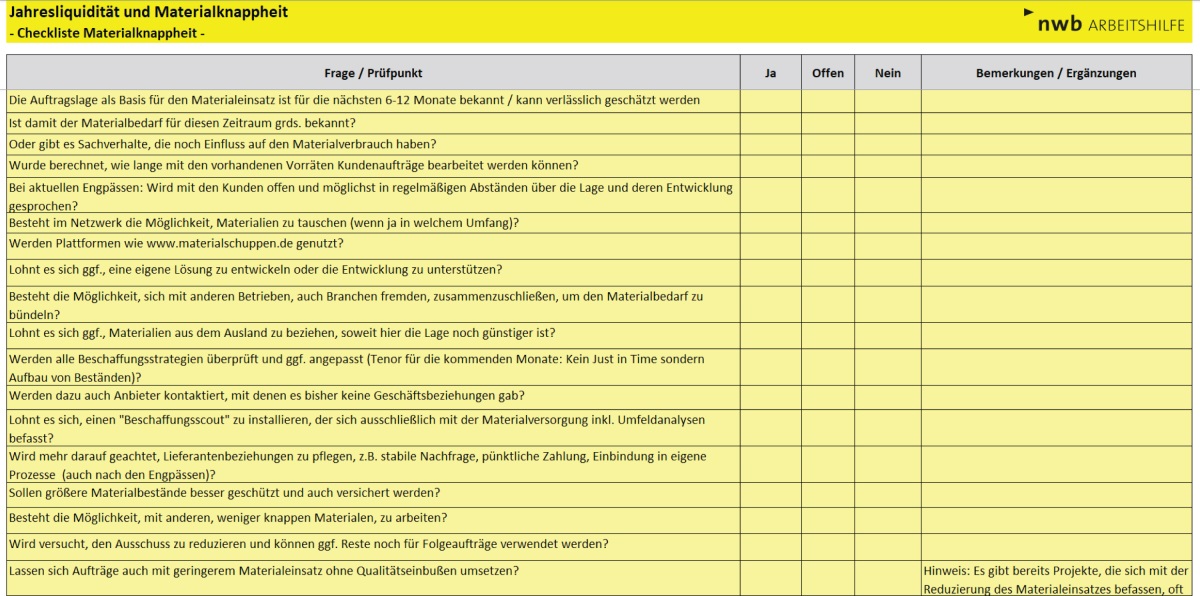Click the www.materialschuppen.de question text
1200x596 pixels.
[x=176, y=244]
